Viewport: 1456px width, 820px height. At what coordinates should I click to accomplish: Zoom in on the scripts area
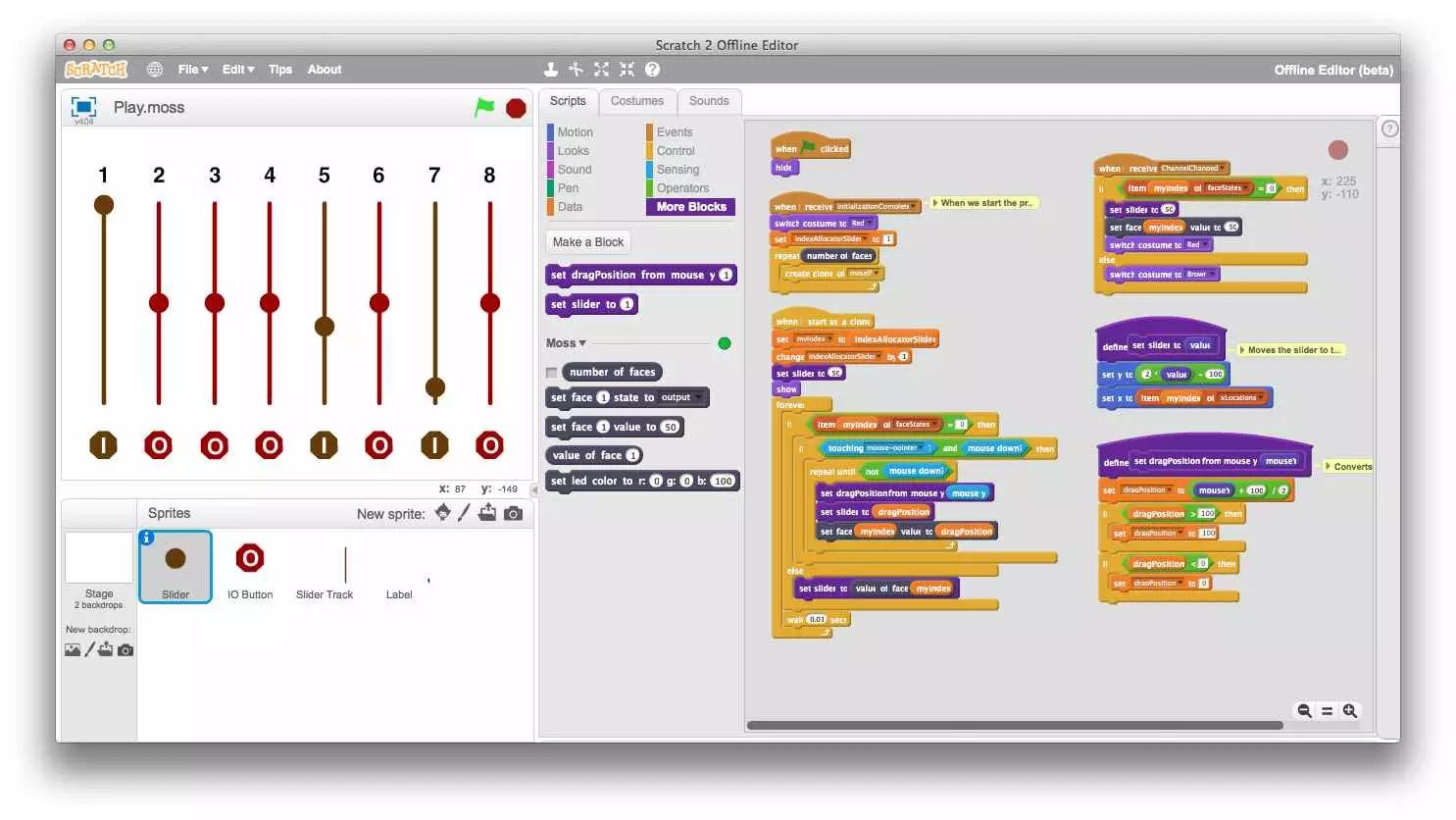[x=1350, y=711]
